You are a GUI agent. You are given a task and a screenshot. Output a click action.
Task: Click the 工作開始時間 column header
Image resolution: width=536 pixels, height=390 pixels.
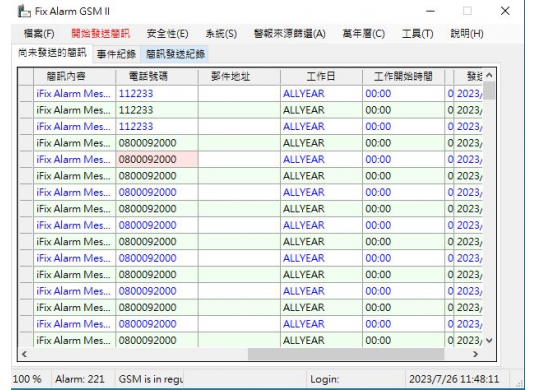(x=403, y=76)
